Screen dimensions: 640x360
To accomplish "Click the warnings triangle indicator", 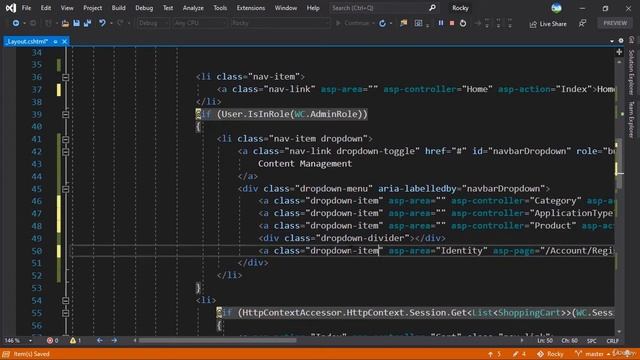I will (x=73, y=340).
